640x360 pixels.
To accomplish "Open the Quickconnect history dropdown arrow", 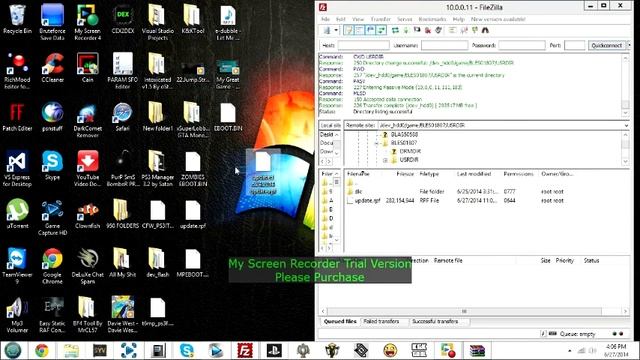I will pyautogui.click(x=629, y=45).
